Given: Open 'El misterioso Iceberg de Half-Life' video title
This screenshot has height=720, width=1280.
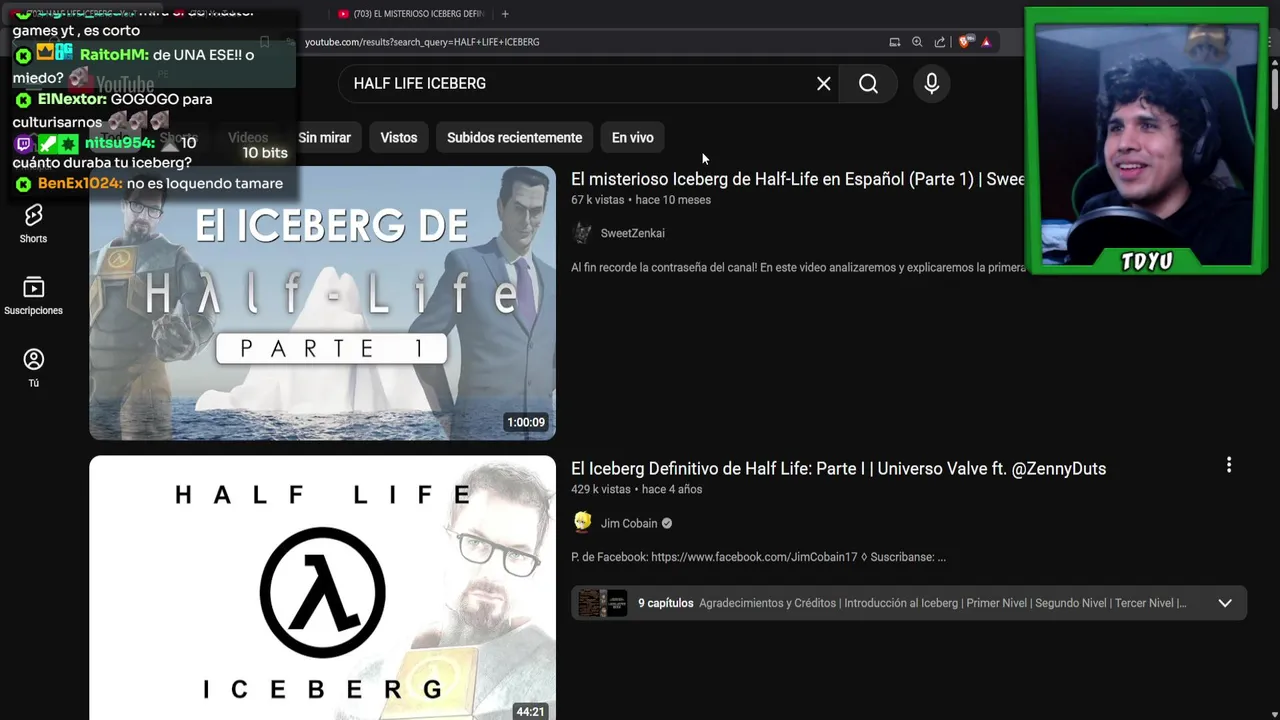Looking at the screenshot, I should (x=798, y=179).
